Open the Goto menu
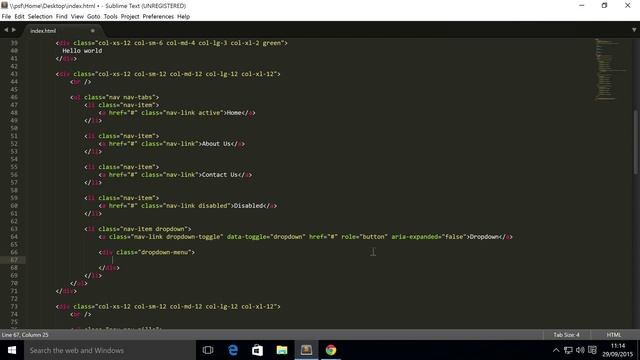The height and width of the screenshot is (360, 640). pos(93,17)
